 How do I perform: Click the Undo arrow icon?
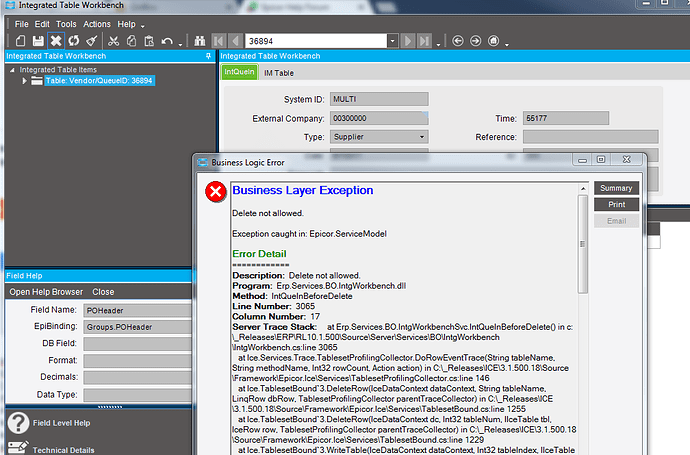tap(167, 41)
